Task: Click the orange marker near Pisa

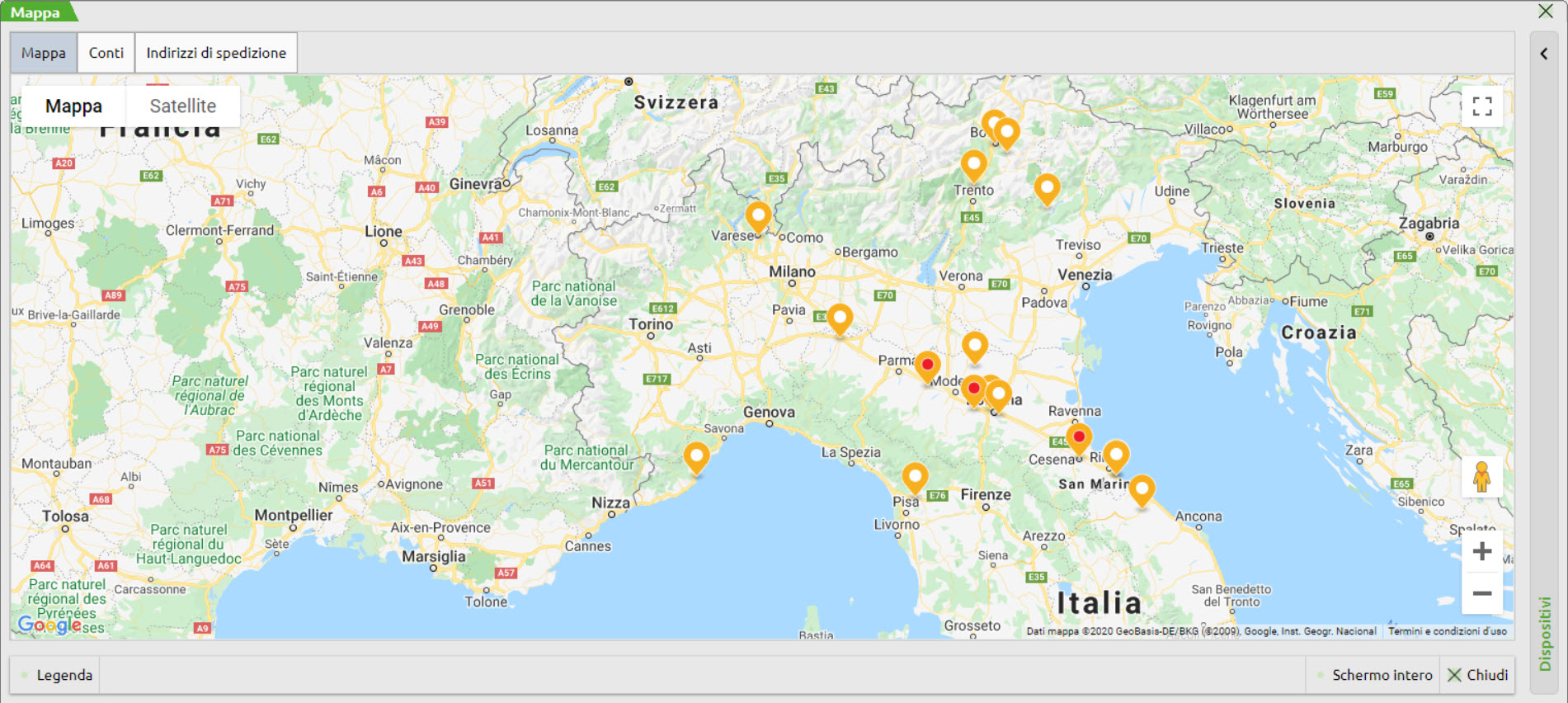Action: coord(915,476)
